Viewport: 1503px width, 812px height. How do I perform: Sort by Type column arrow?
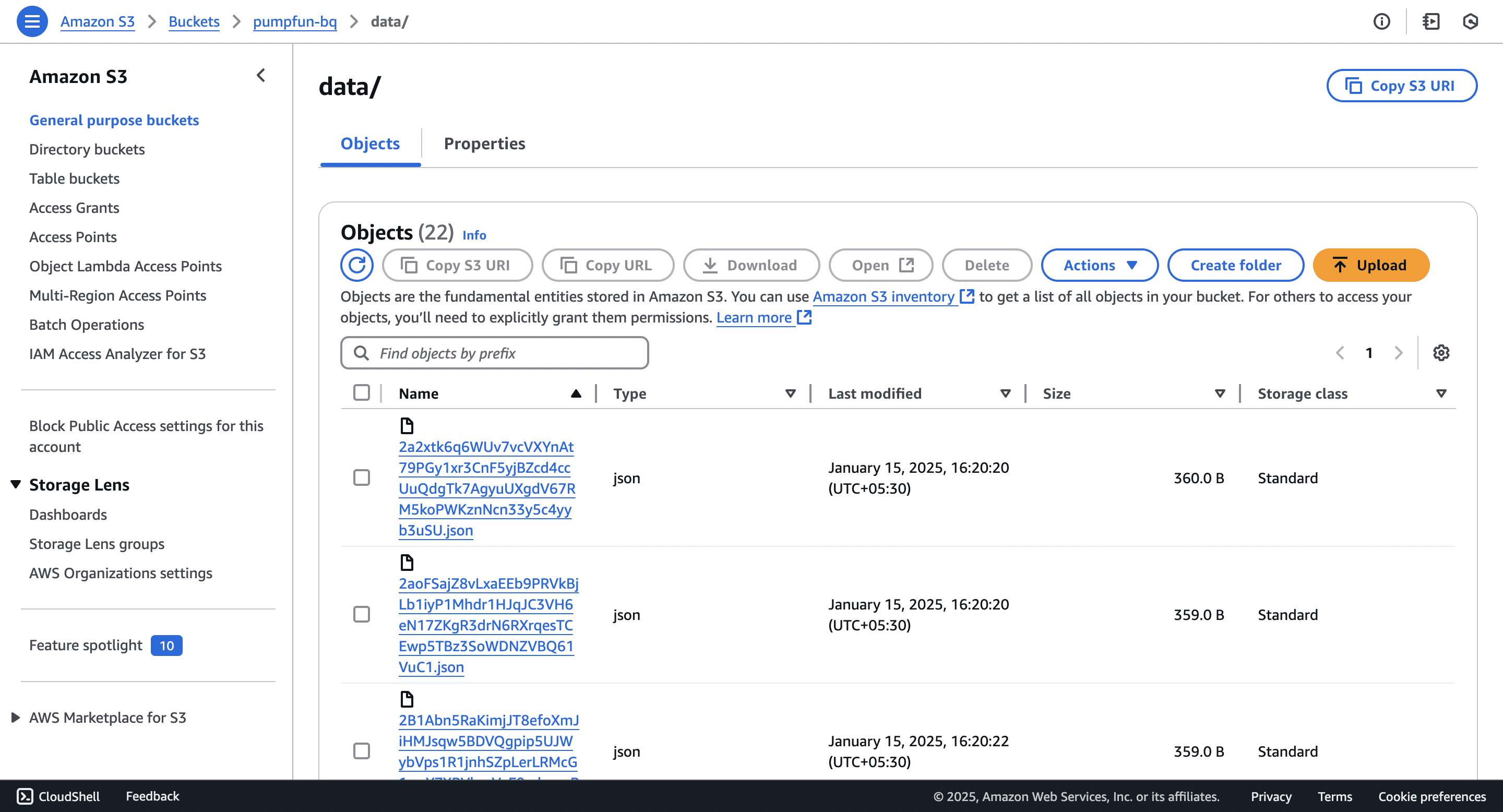(x=790, y=394)
